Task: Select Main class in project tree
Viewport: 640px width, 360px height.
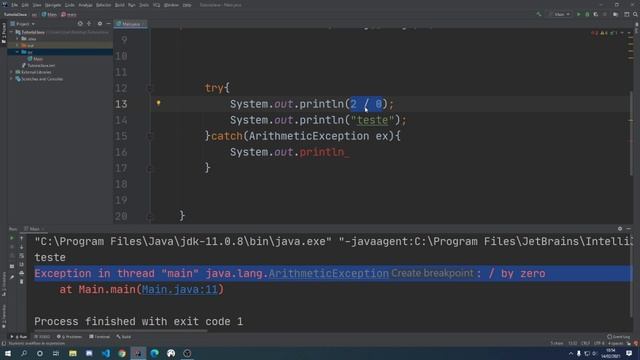Action: point(35,59)
